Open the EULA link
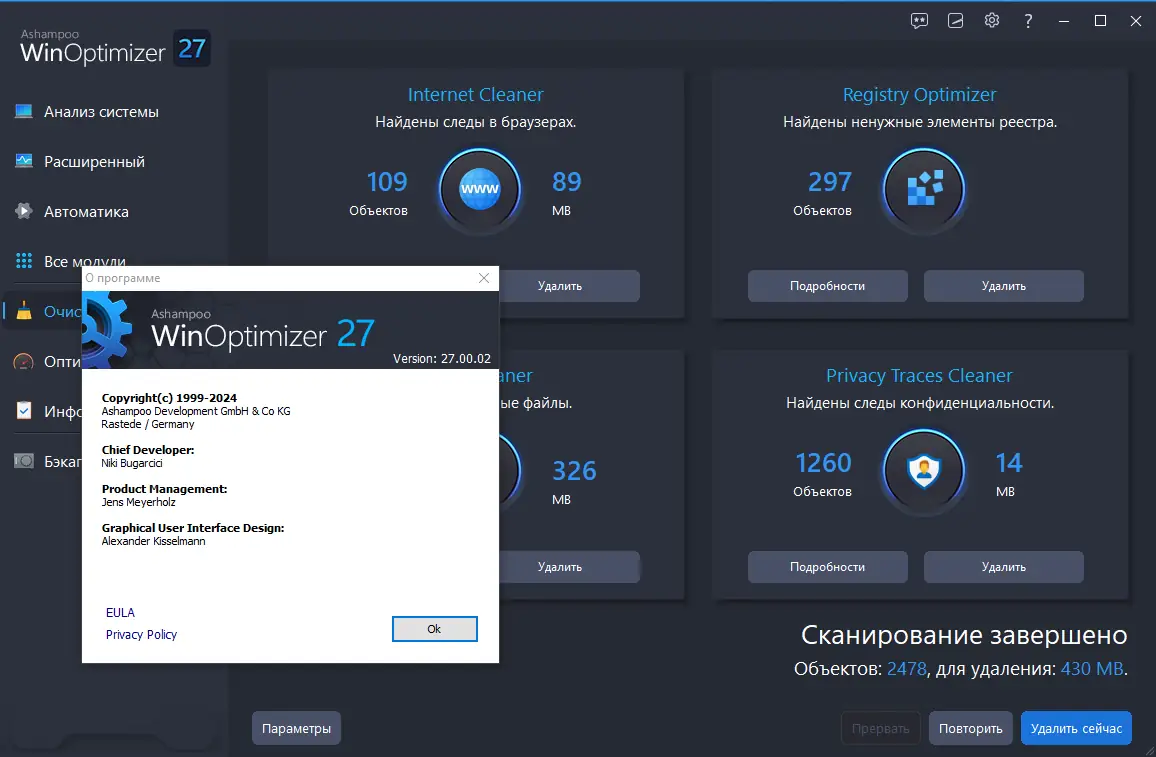 (120, 613)
